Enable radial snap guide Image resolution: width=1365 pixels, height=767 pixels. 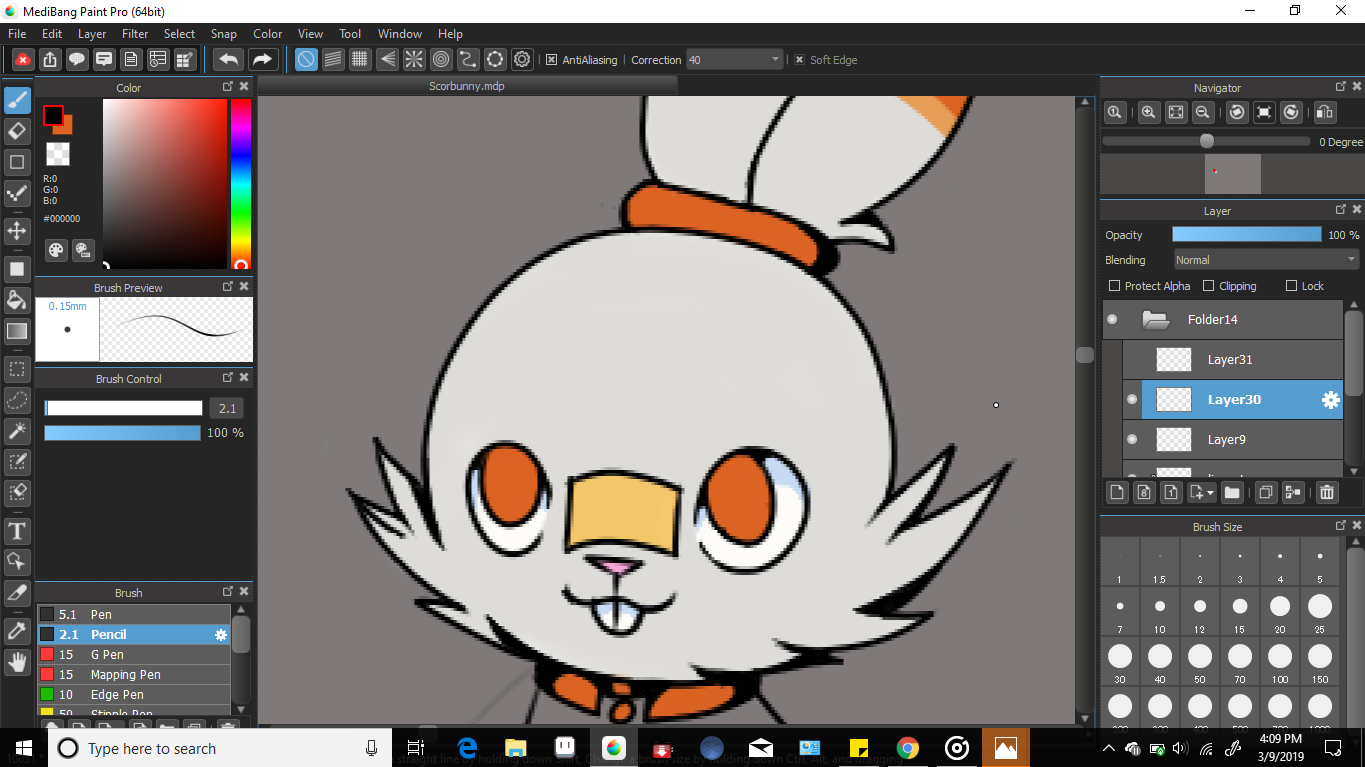pyautogui.click(x=414, y=60)
